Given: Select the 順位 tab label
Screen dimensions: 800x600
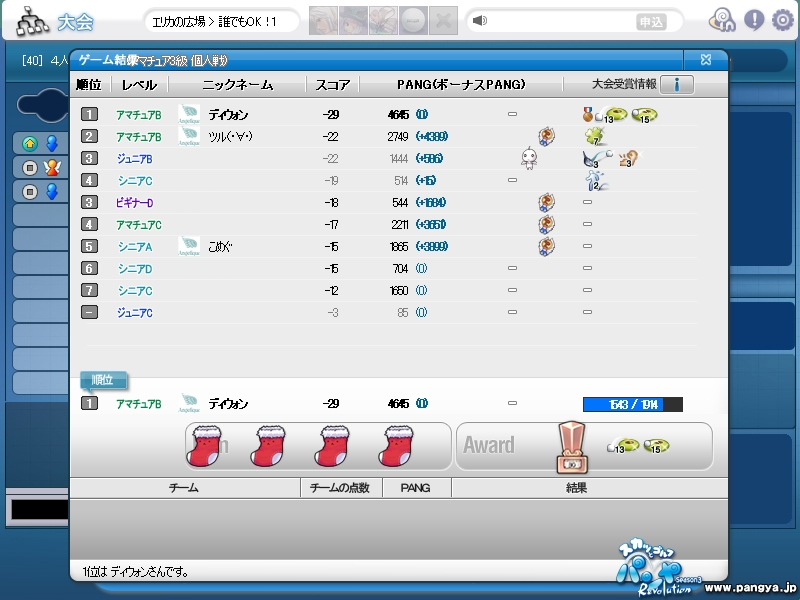Looking at the screenshot, I should coord(102,380).
